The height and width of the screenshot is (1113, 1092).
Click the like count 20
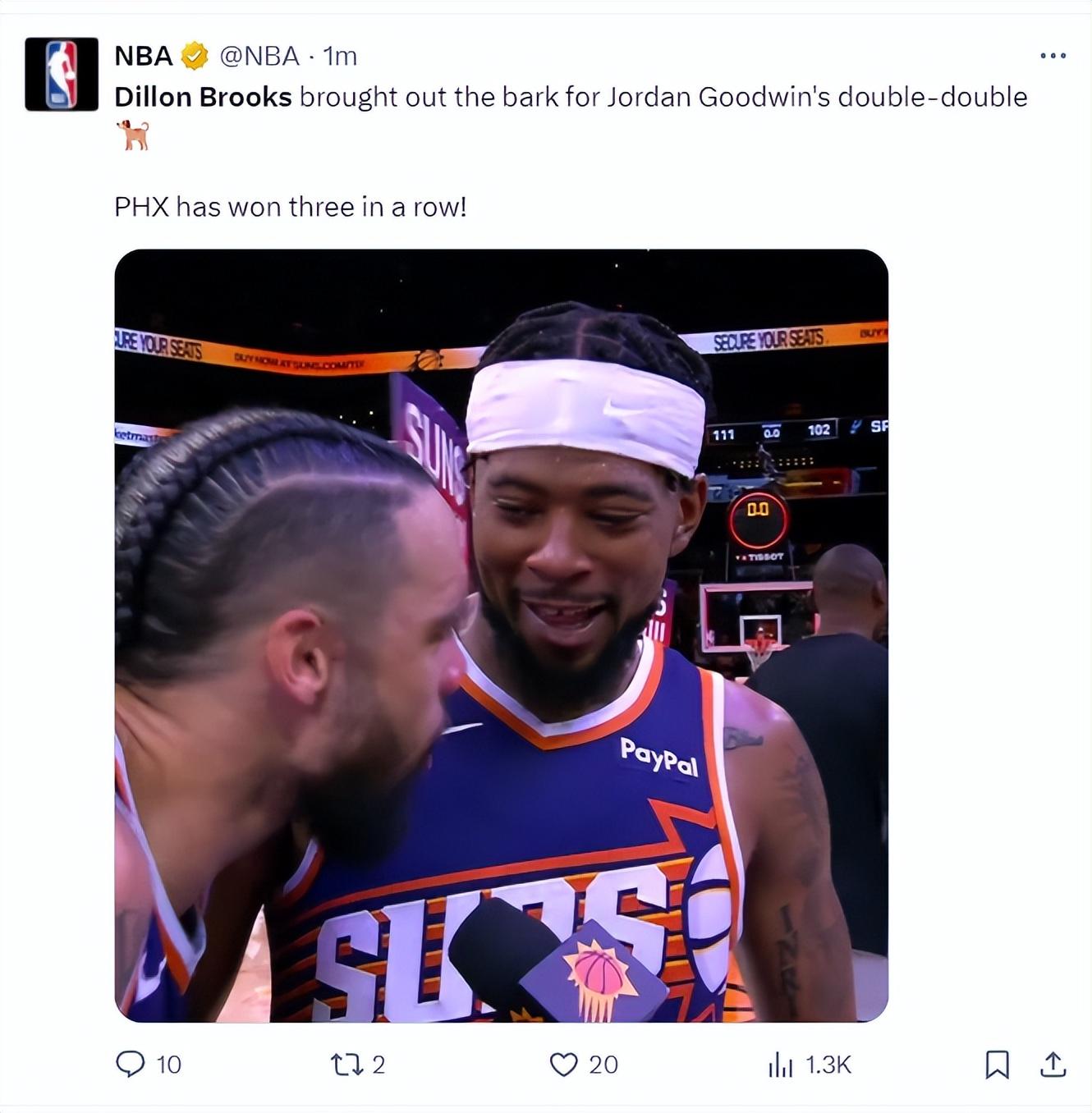click(x=603, y=1065)
